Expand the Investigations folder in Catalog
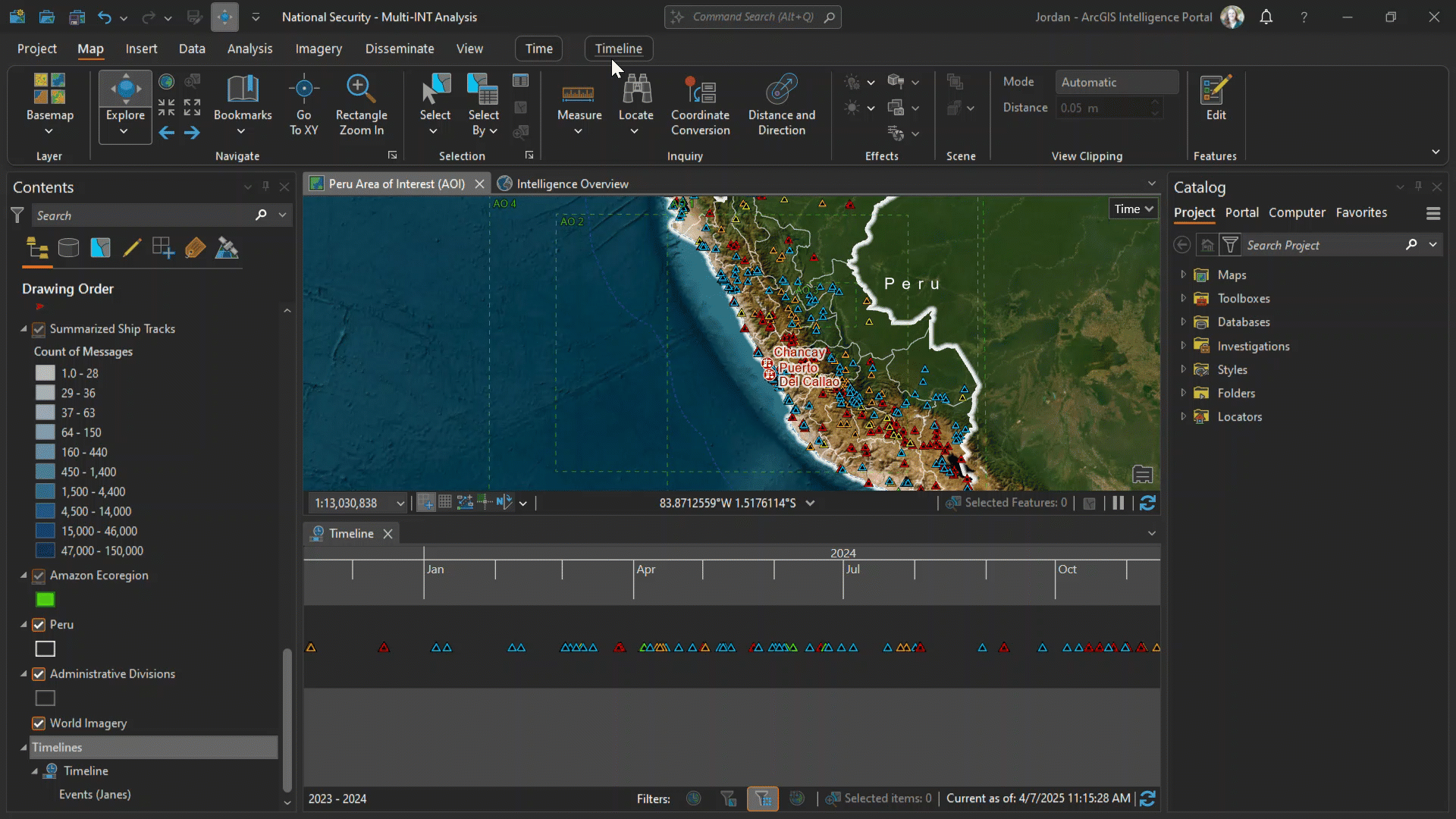Viewport: 1456px width, 819px height. click(x=1185, y=346)
